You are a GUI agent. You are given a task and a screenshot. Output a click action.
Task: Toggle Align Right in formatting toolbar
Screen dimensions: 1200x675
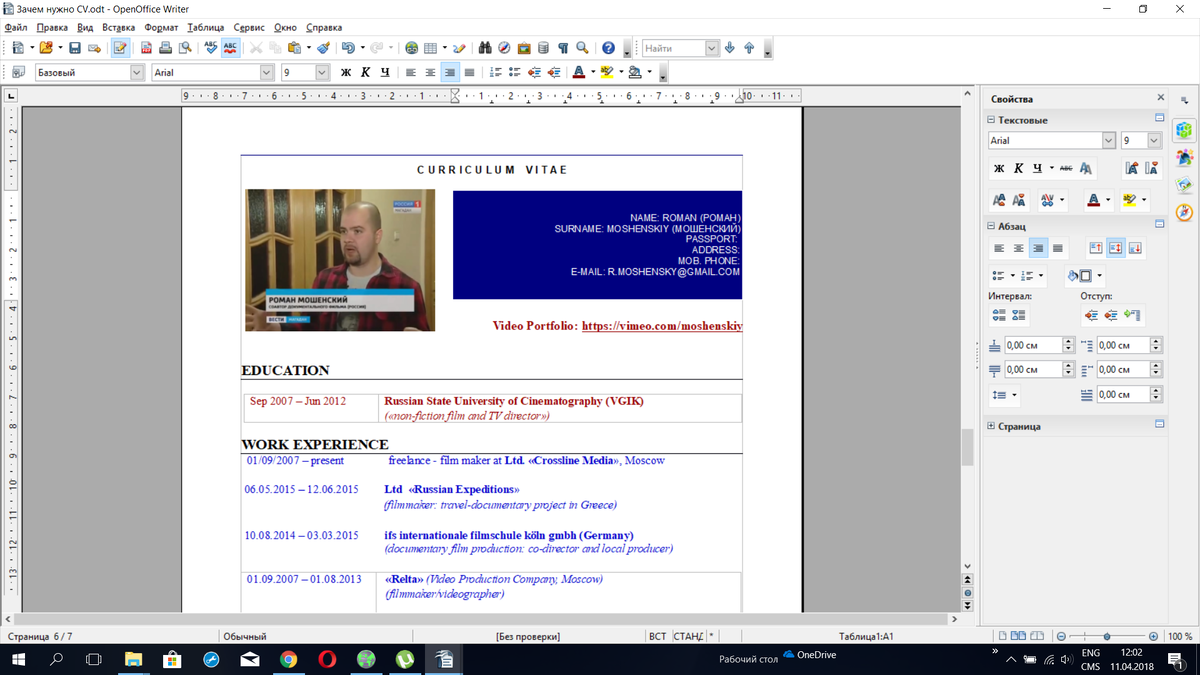(450, 72)
